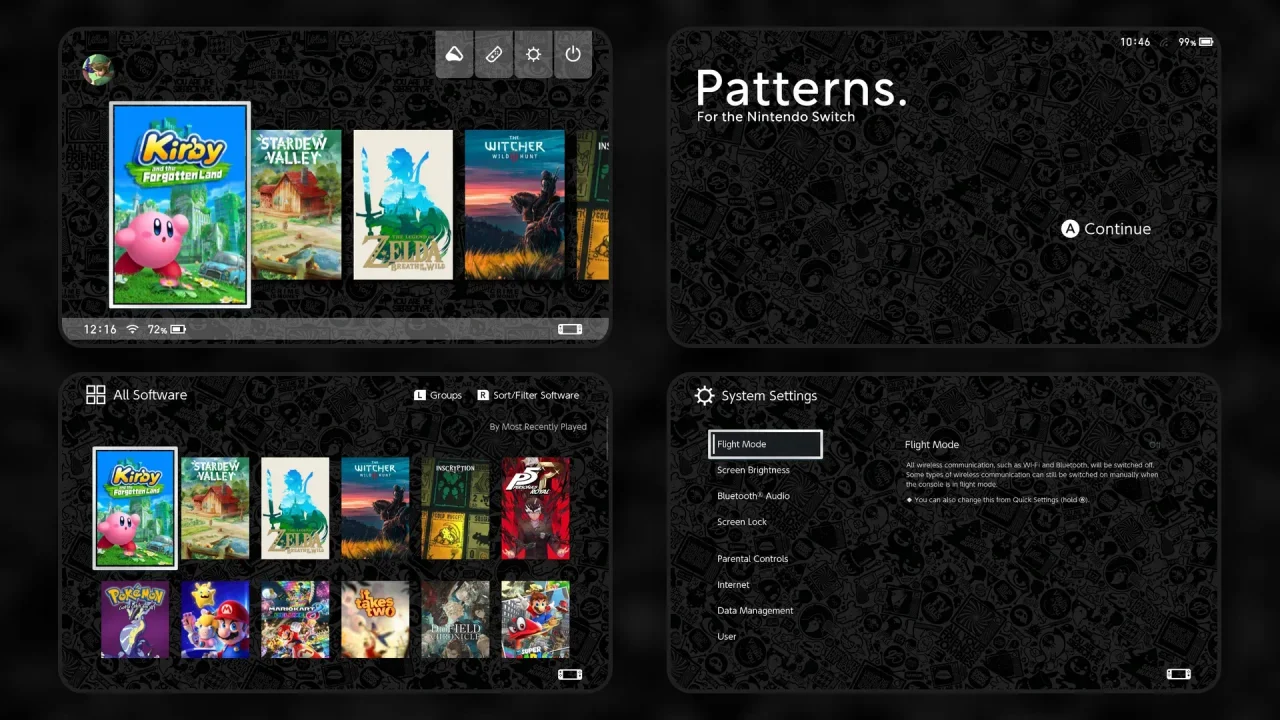Viewport: 1280px width, 720px height.
Task: Click the "By Most Recently Played" label
Action: (x=538, y=427)
